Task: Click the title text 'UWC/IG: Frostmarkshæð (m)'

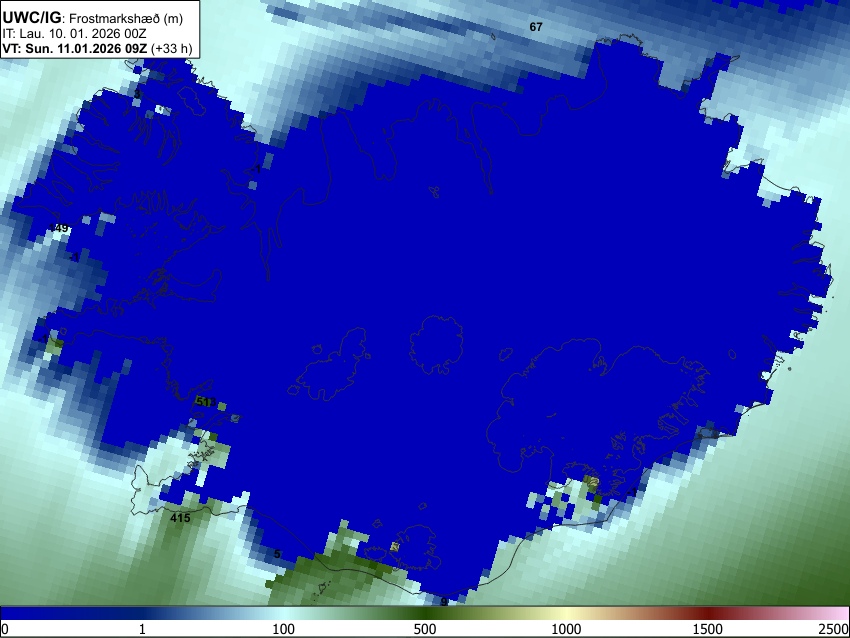Action: (93, 18)
